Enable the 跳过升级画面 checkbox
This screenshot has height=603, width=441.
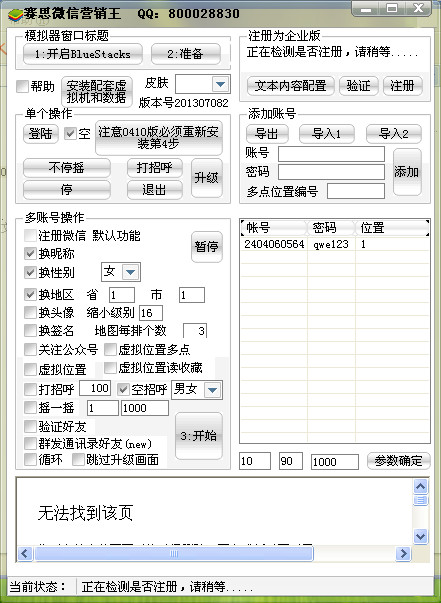pyautogui.click(x=78, y=459)
